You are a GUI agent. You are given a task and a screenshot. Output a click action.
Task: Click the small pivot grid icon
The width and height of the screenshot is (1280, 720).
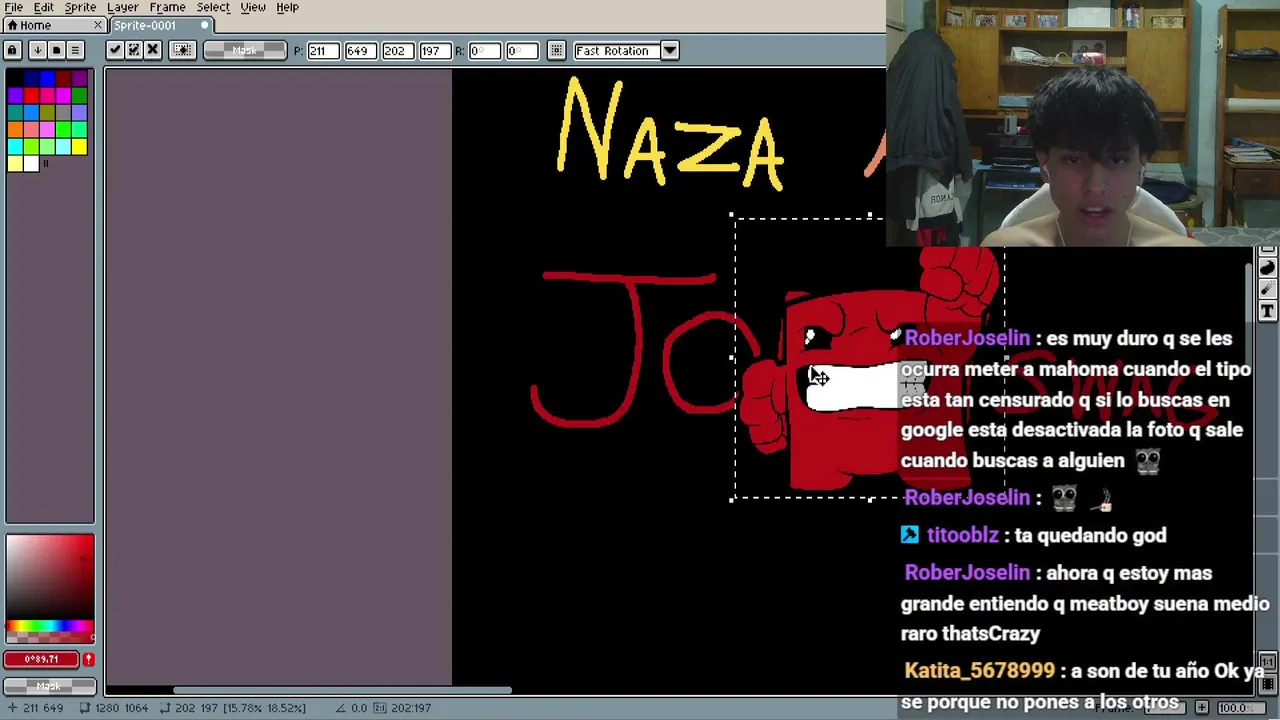(557, 51)
